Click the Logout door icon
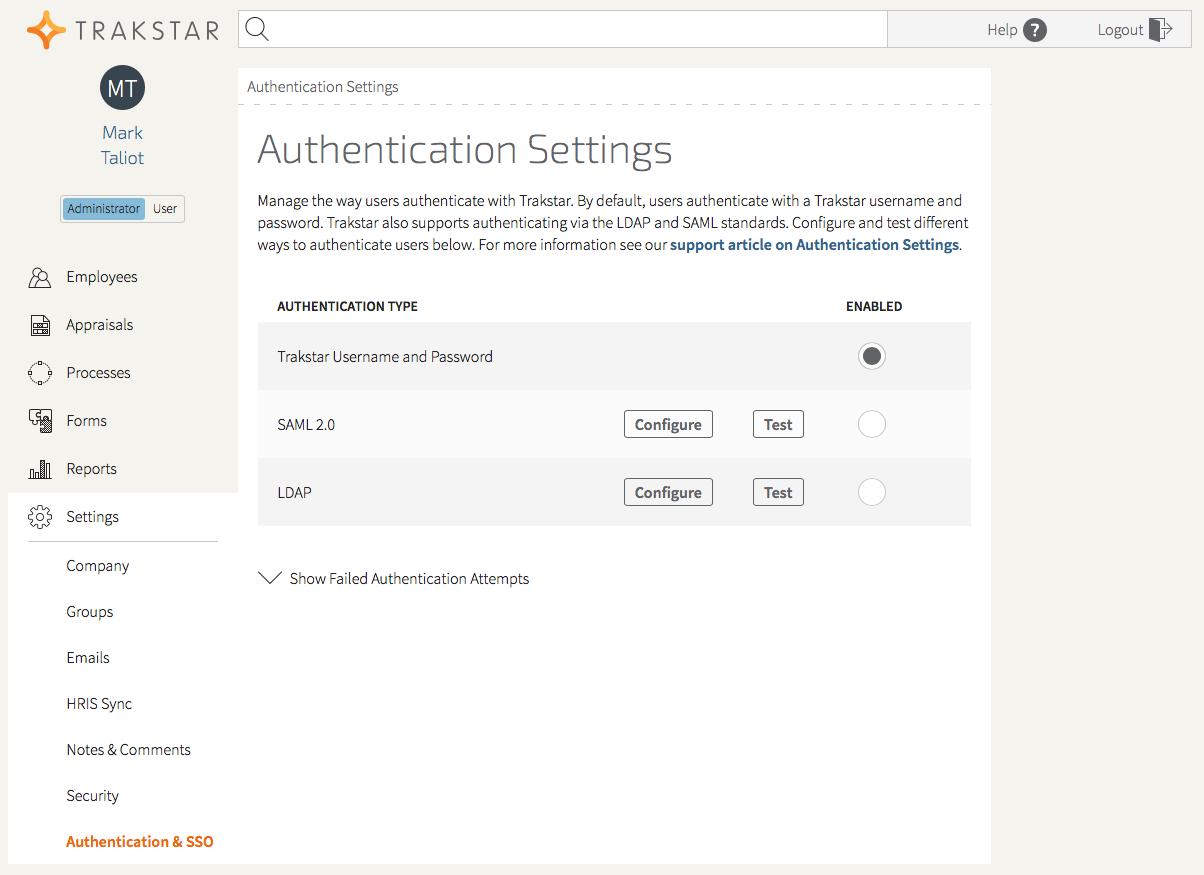Viewport: 1204px width, 875px height. (x=1160, y=29)
